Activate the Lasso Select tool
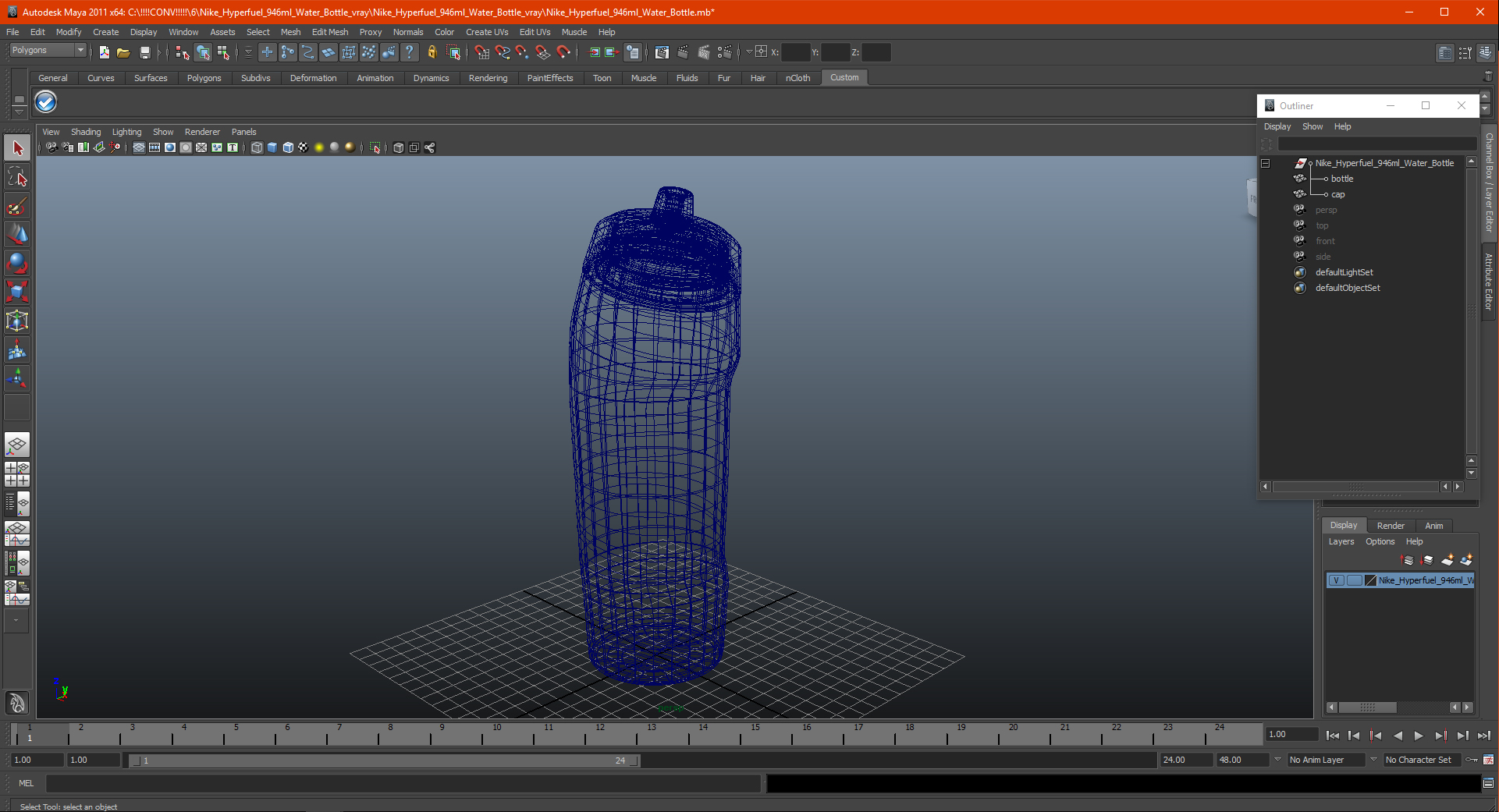This screenshot has height=812, width=1499. 17,177
